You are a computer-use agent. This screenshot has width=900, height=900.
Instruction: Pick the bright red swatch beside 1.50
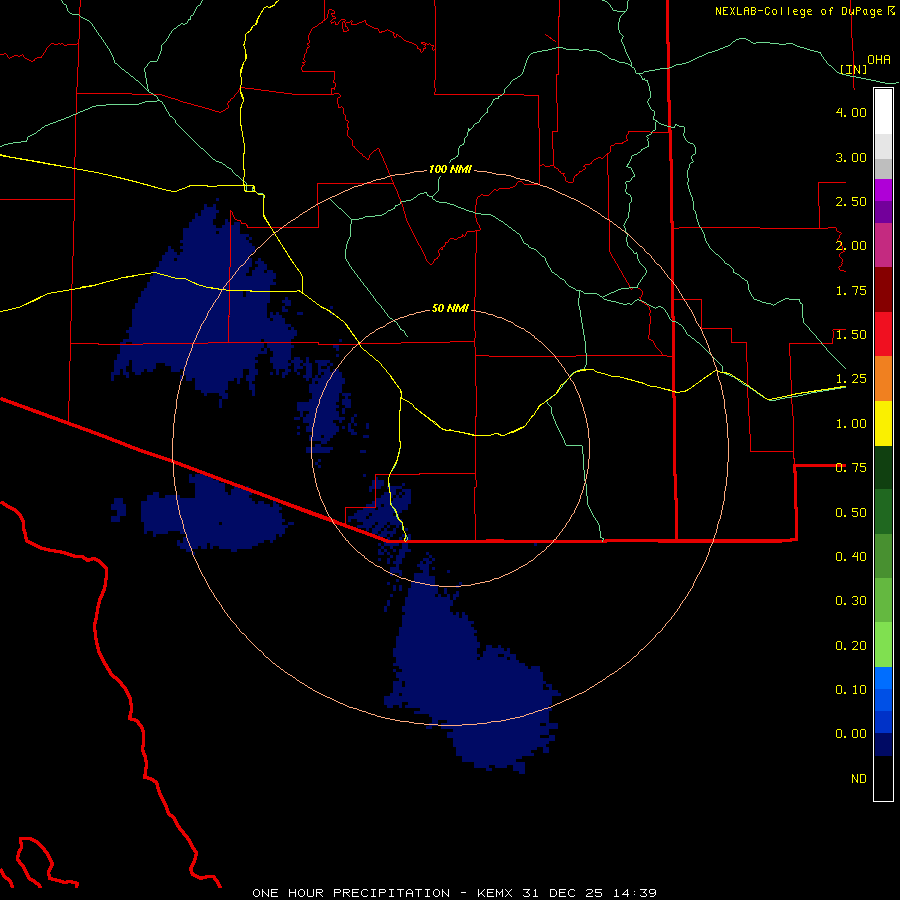click(x=883, y=334)
